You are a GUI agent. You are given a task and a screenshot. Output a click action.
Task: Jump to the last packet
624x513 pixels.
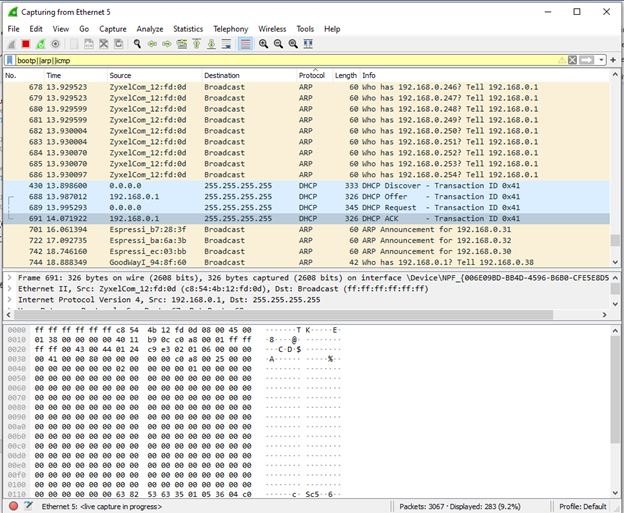click(211, 44)
